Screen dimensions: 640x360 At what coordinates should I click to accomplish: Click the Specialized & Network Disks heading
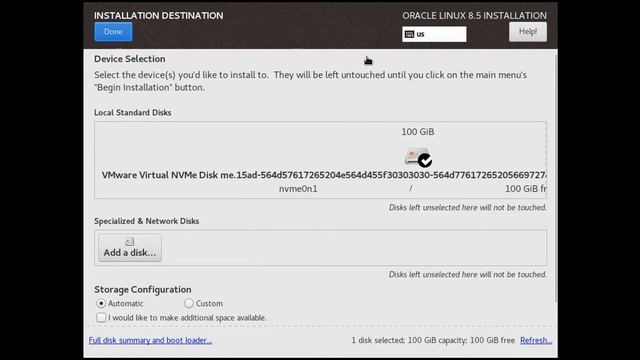tap(147, 221)
